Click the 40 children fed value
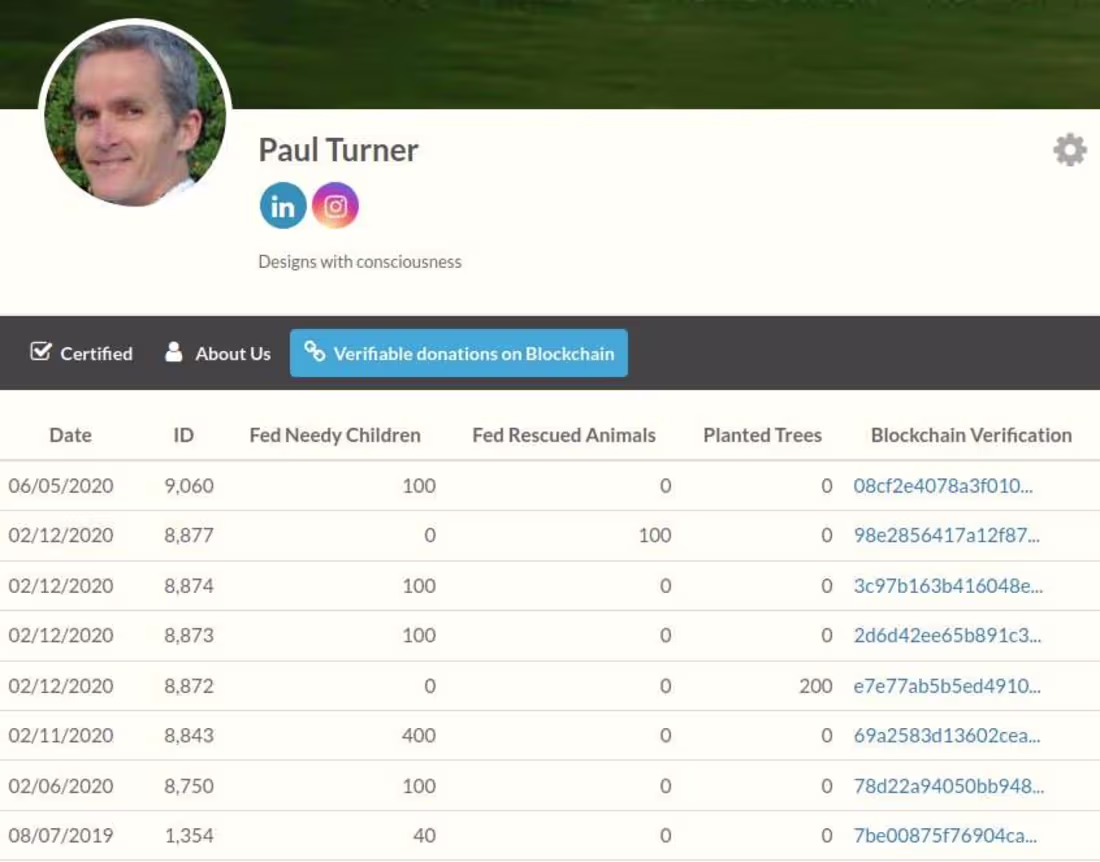This screenshot has height=862, width=1100. coord(424,835)
